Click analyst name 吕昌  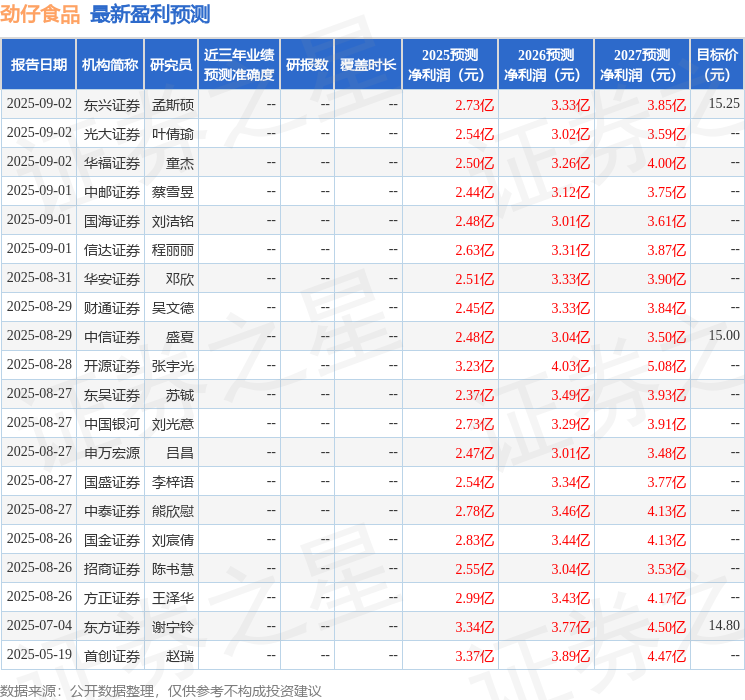[x=180, y=453]
